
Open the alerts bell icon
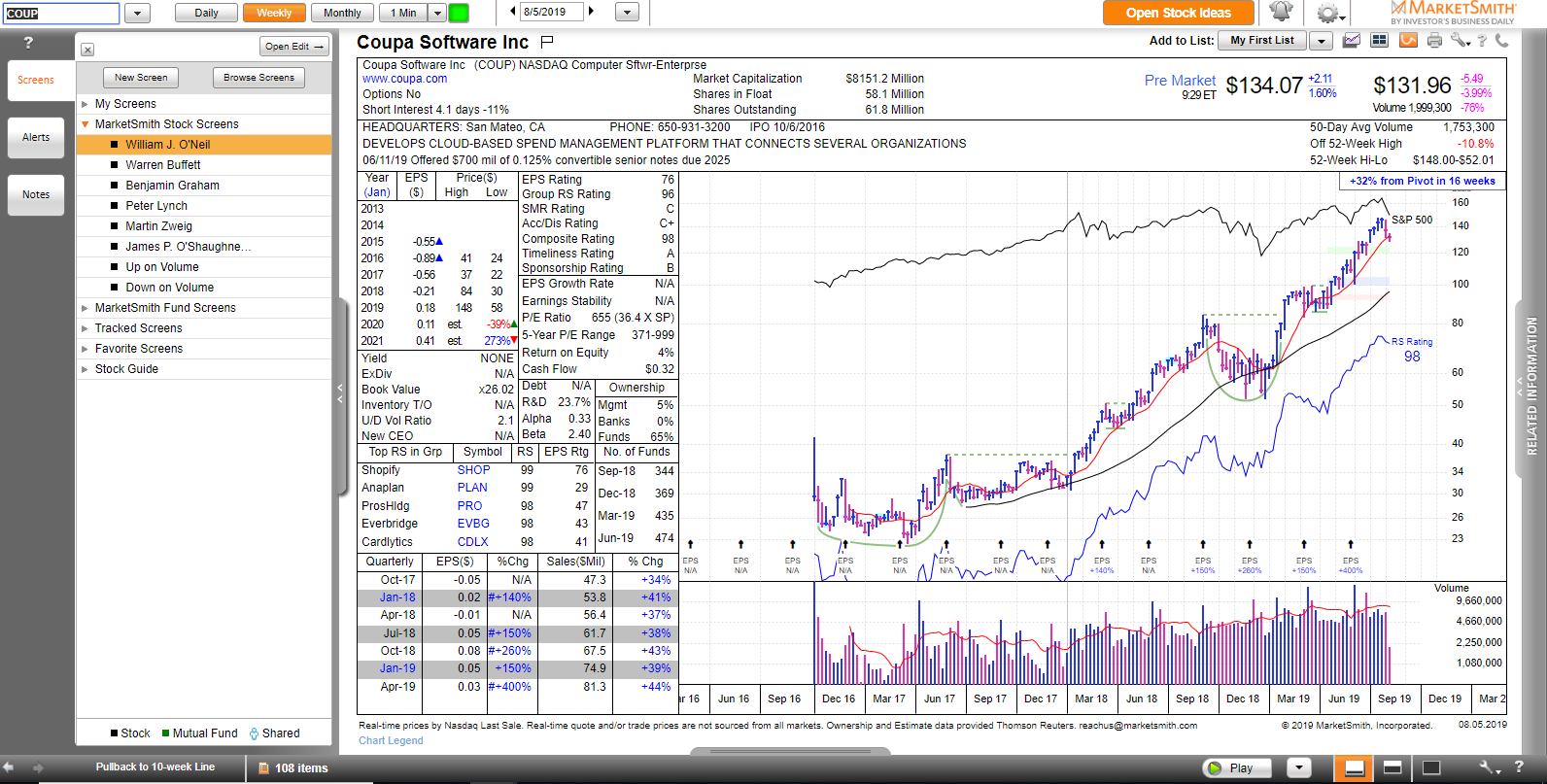pos(1281,13)
